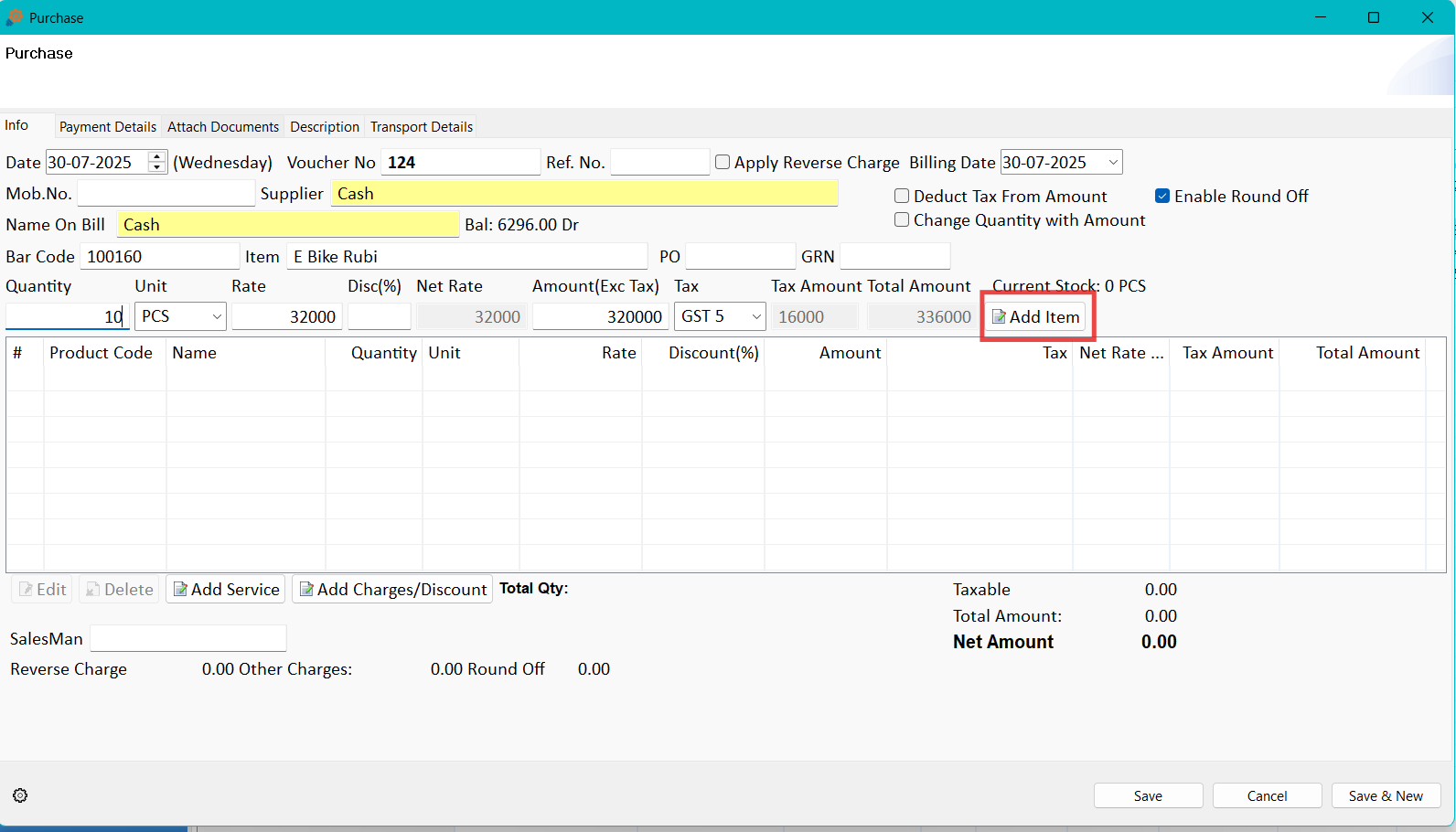Click the Bar Code field

pyautogui.click(x=160, y=256)
